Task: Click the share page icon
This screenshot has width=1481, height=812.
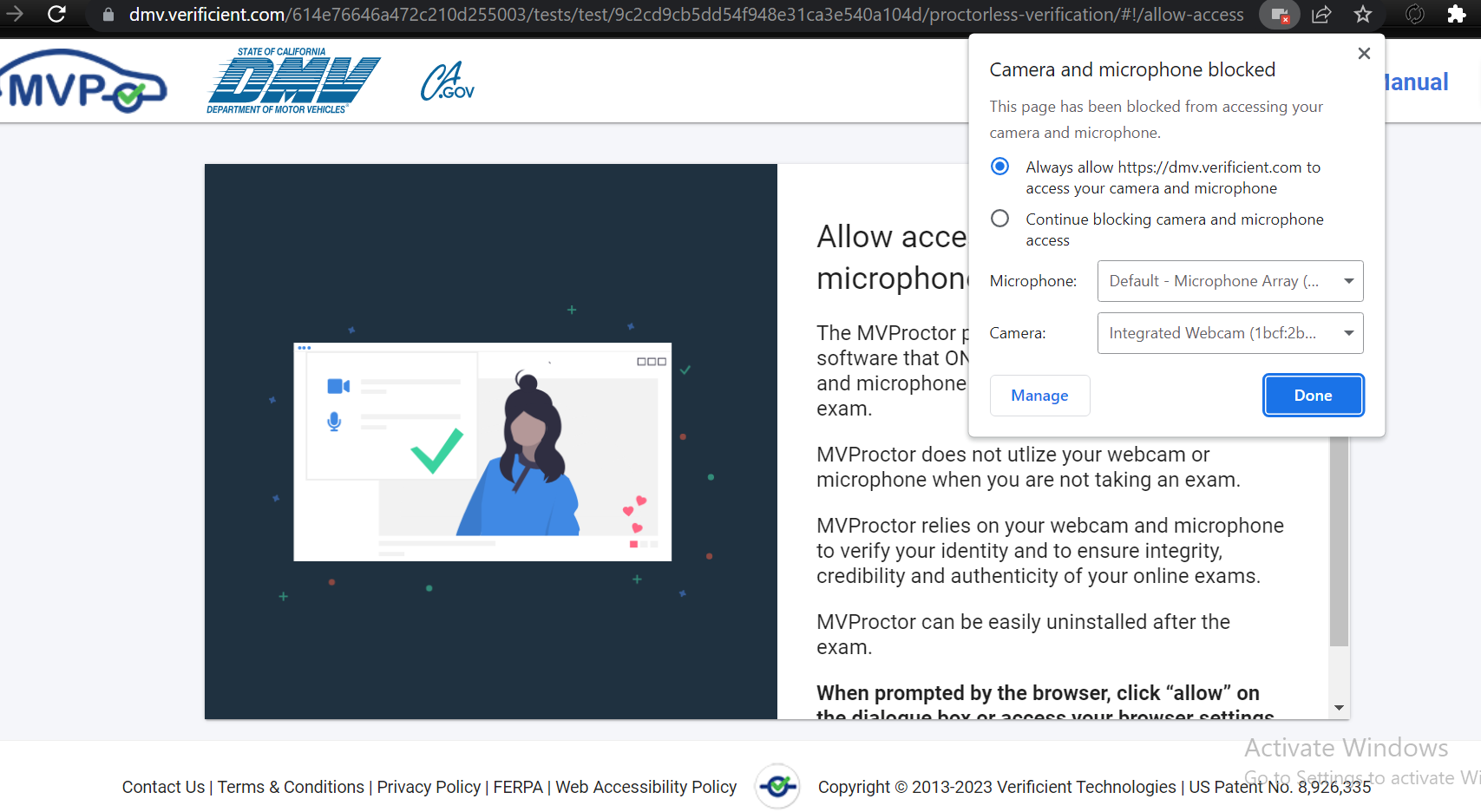Action: coord(1321,15)
